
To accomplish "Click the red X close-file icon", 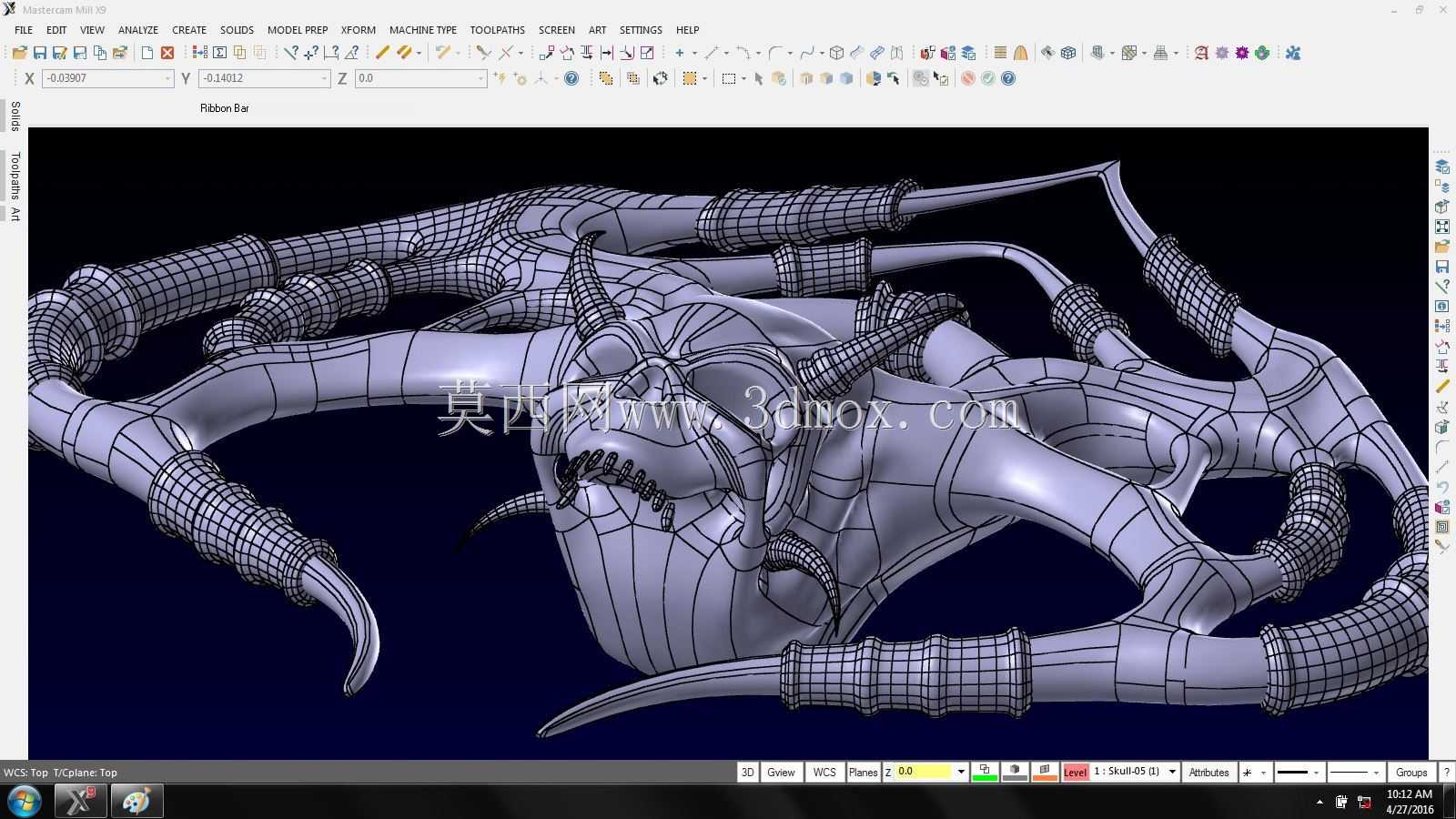I will click(167, 53).
